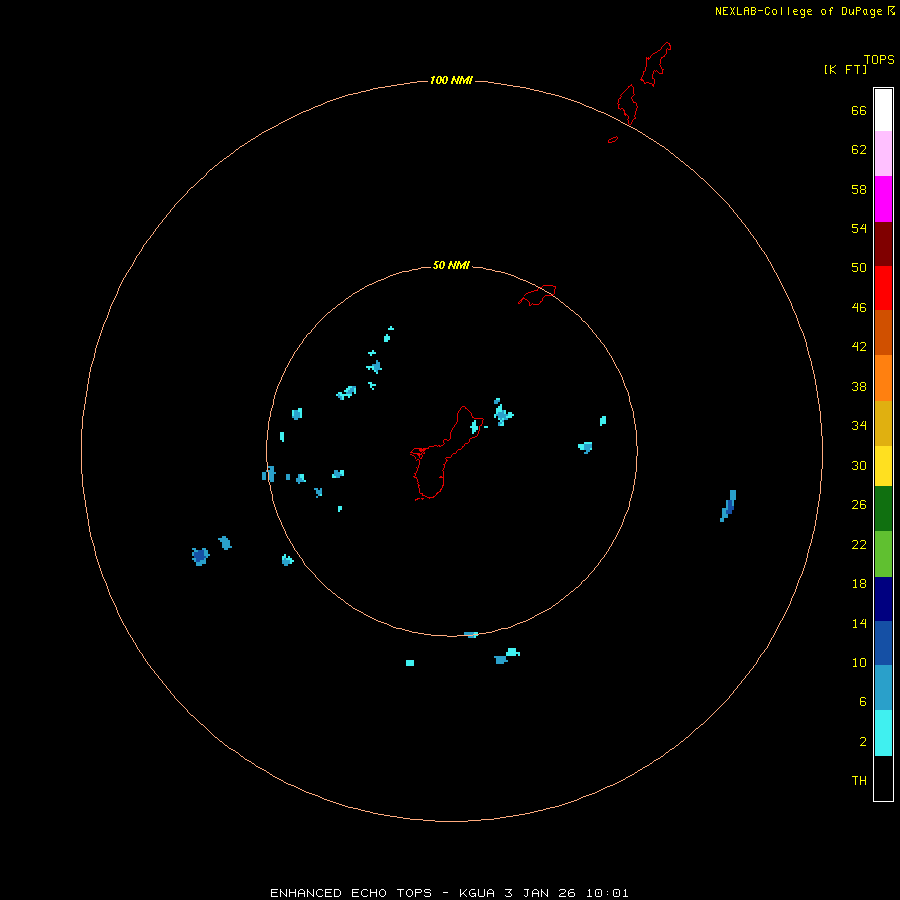Click the legend value 14
This screenshot has height=900, width=900.
click(859, 623)
